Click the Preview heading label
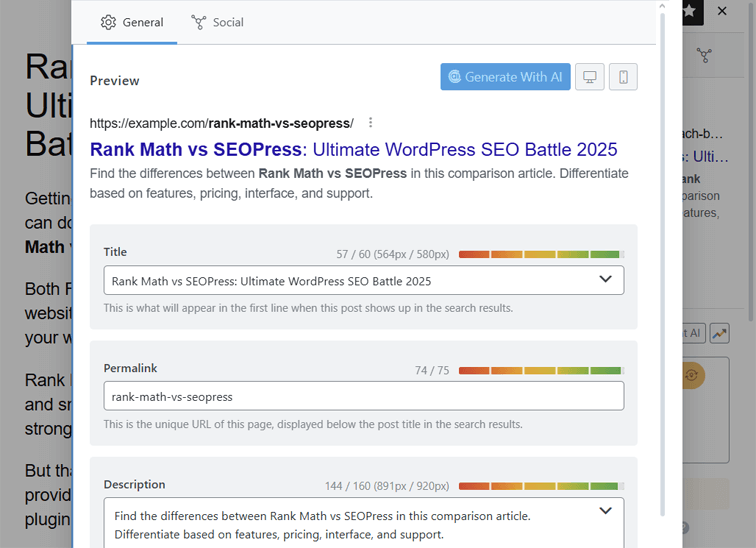Image resolution: width=756 pixels, height=548 pixels. pyautogui.click(x=115, y=80)
